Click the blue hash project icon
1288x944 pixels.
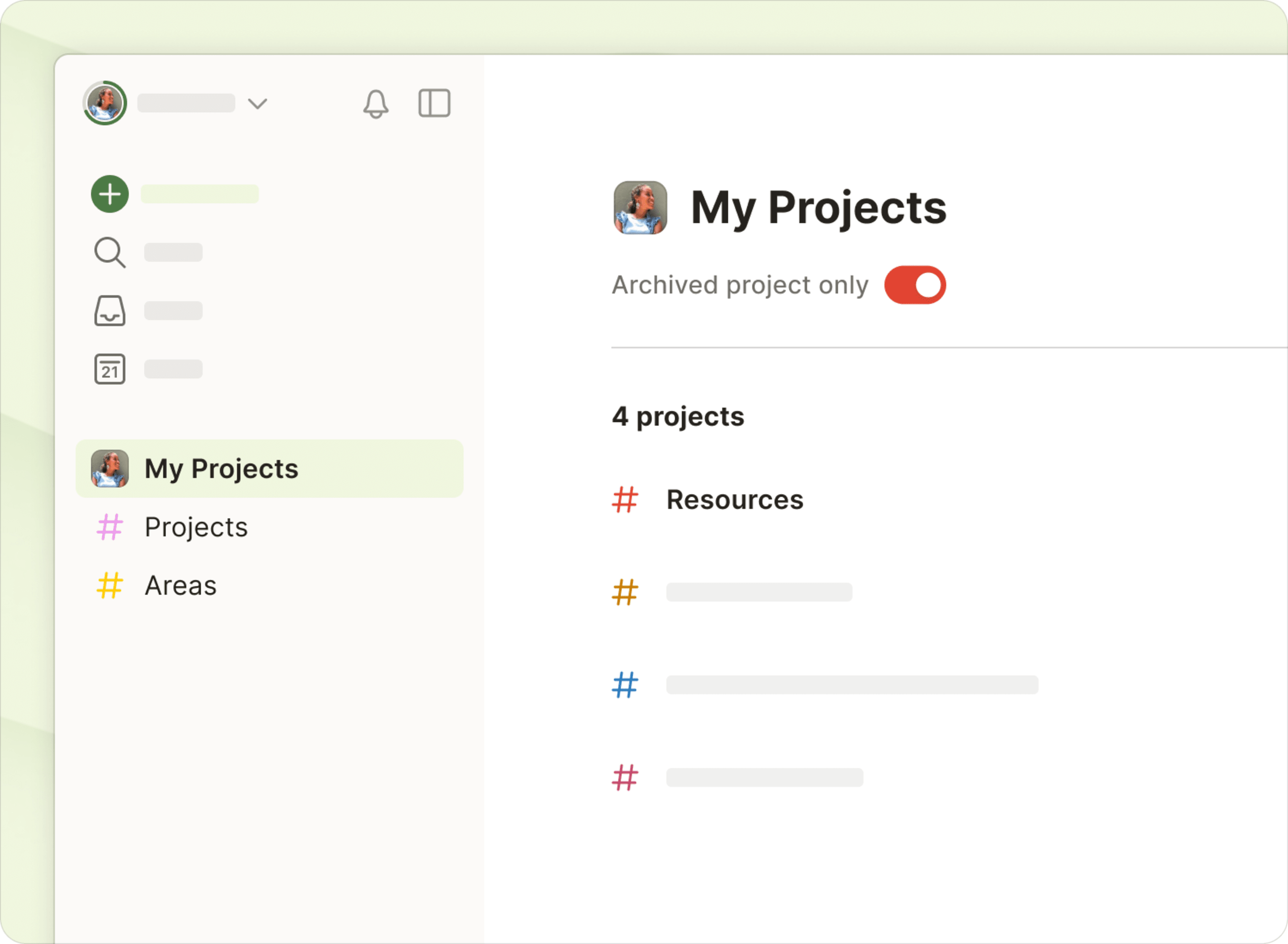click(x=624, y=684)
